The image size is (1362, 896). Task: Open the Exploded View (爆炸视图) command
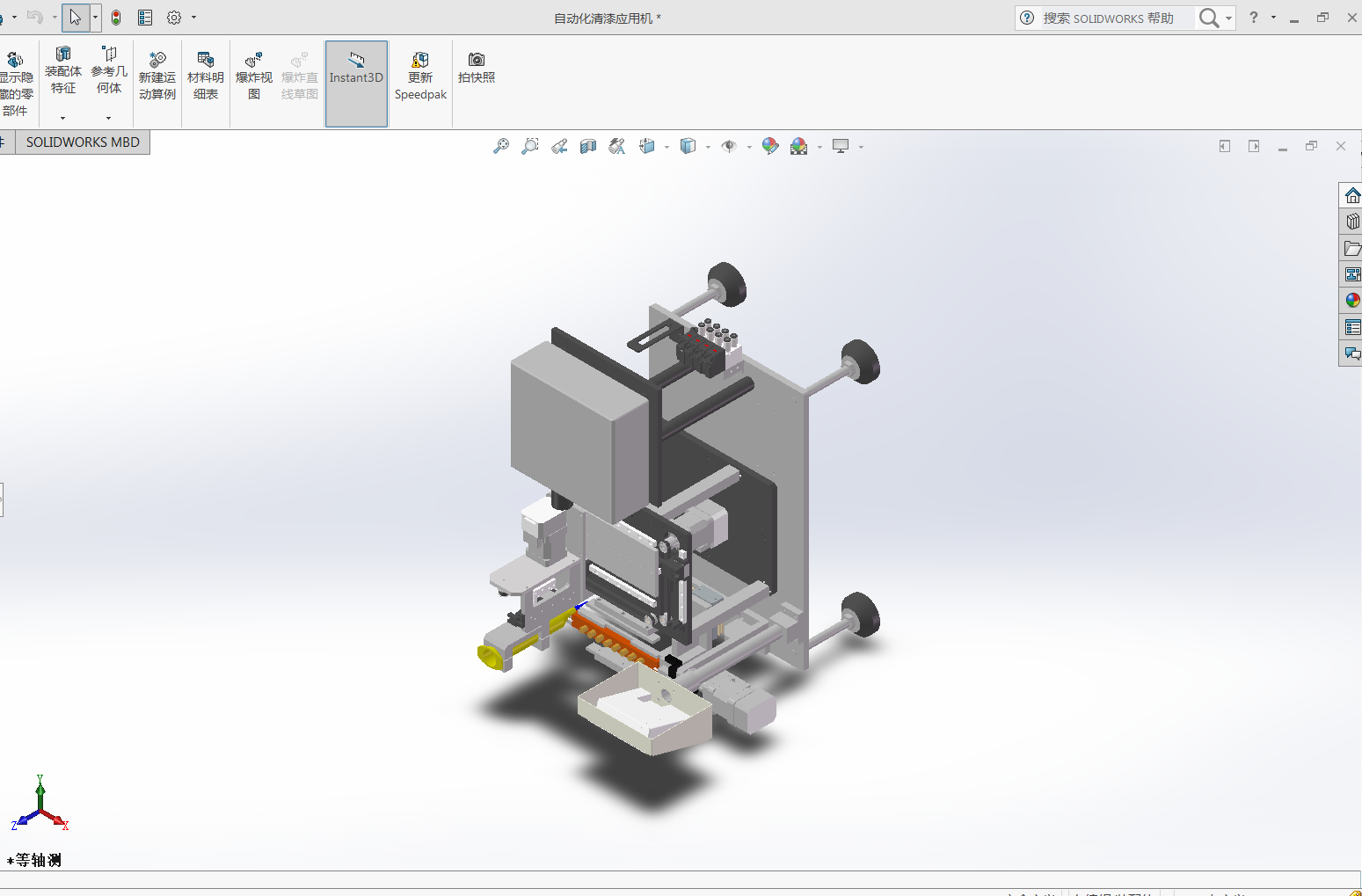point(253,77)
